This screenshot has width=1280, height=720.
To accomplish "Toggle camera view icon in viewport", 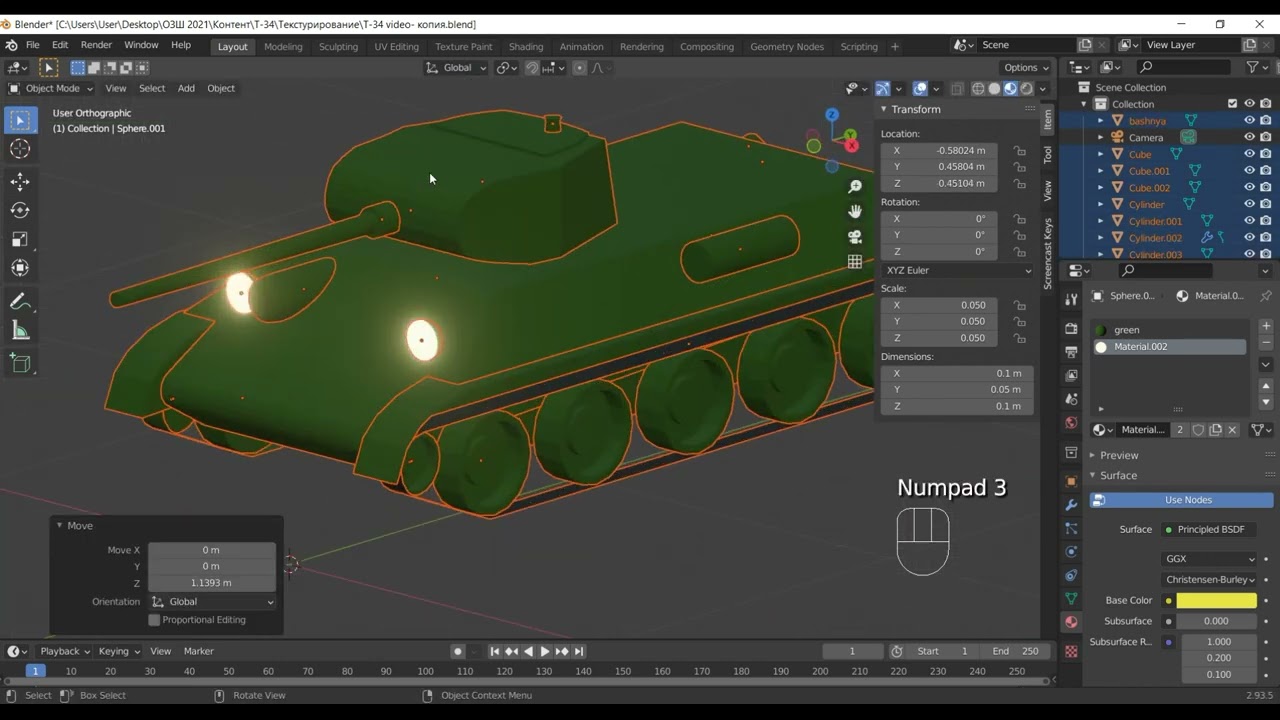I will [x=855, y=237].
